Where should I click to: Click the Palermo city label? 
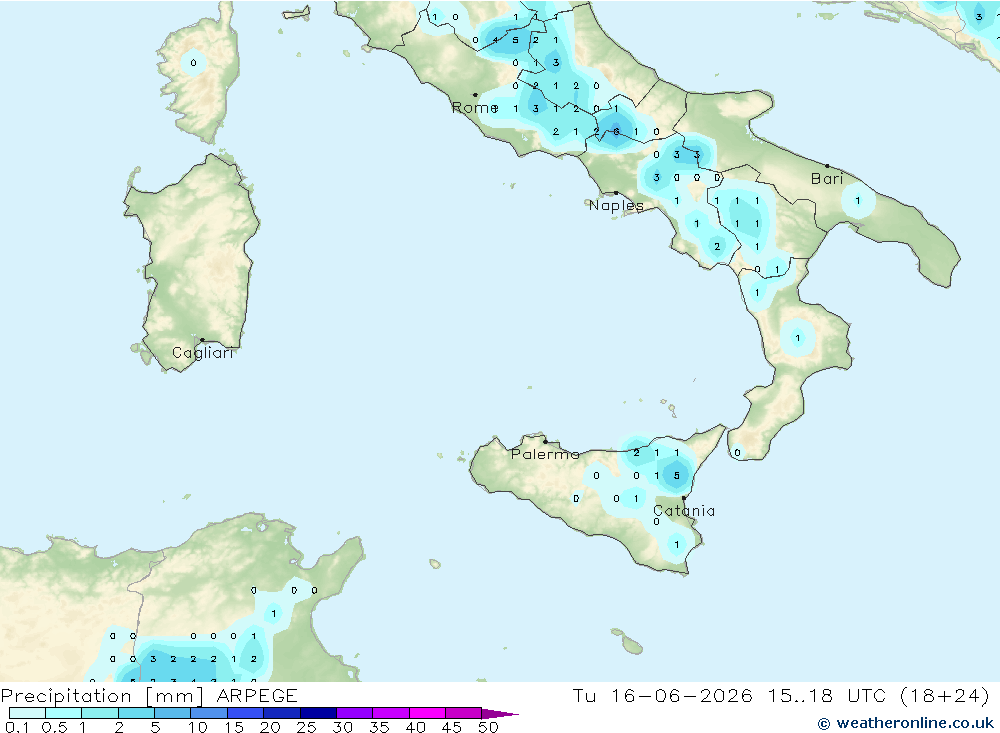click(545, 454)
